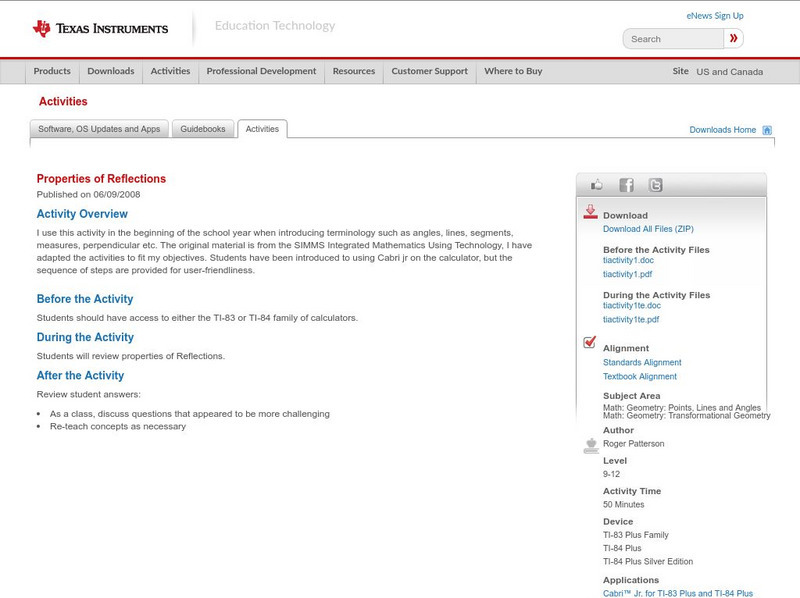800x598 pixels.
Task: Click inside the Search field
Action: (673, 39)
